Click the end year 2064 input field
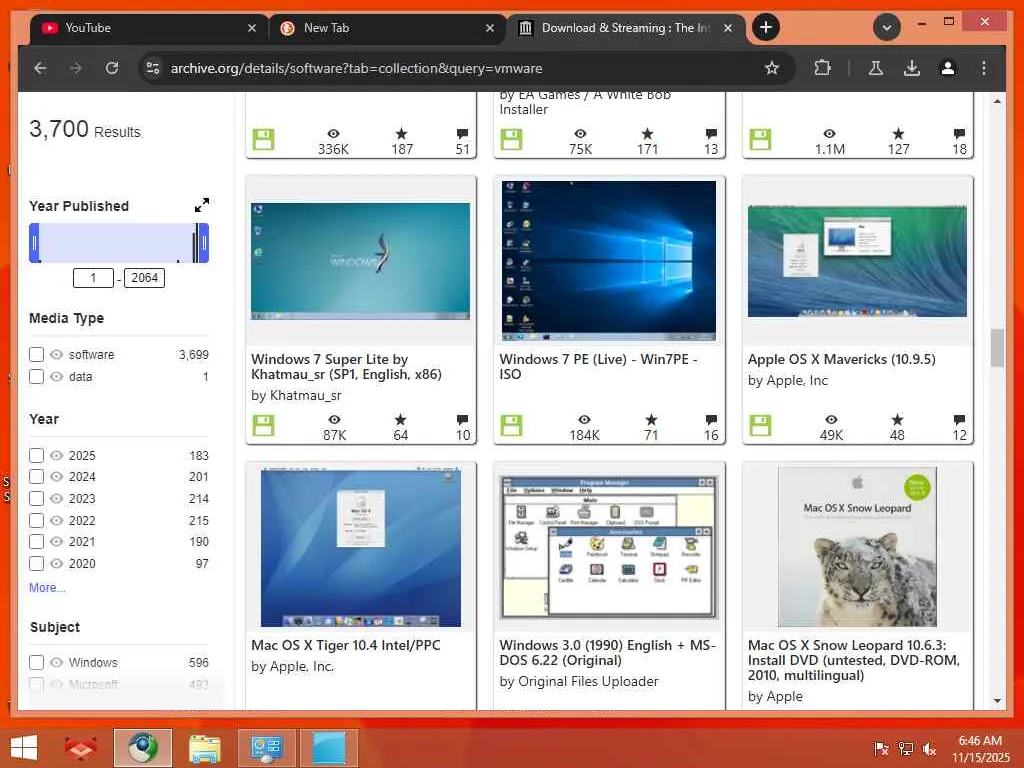Image resolution: width=1024 pixels, height=768 pixels. point(144,278)
